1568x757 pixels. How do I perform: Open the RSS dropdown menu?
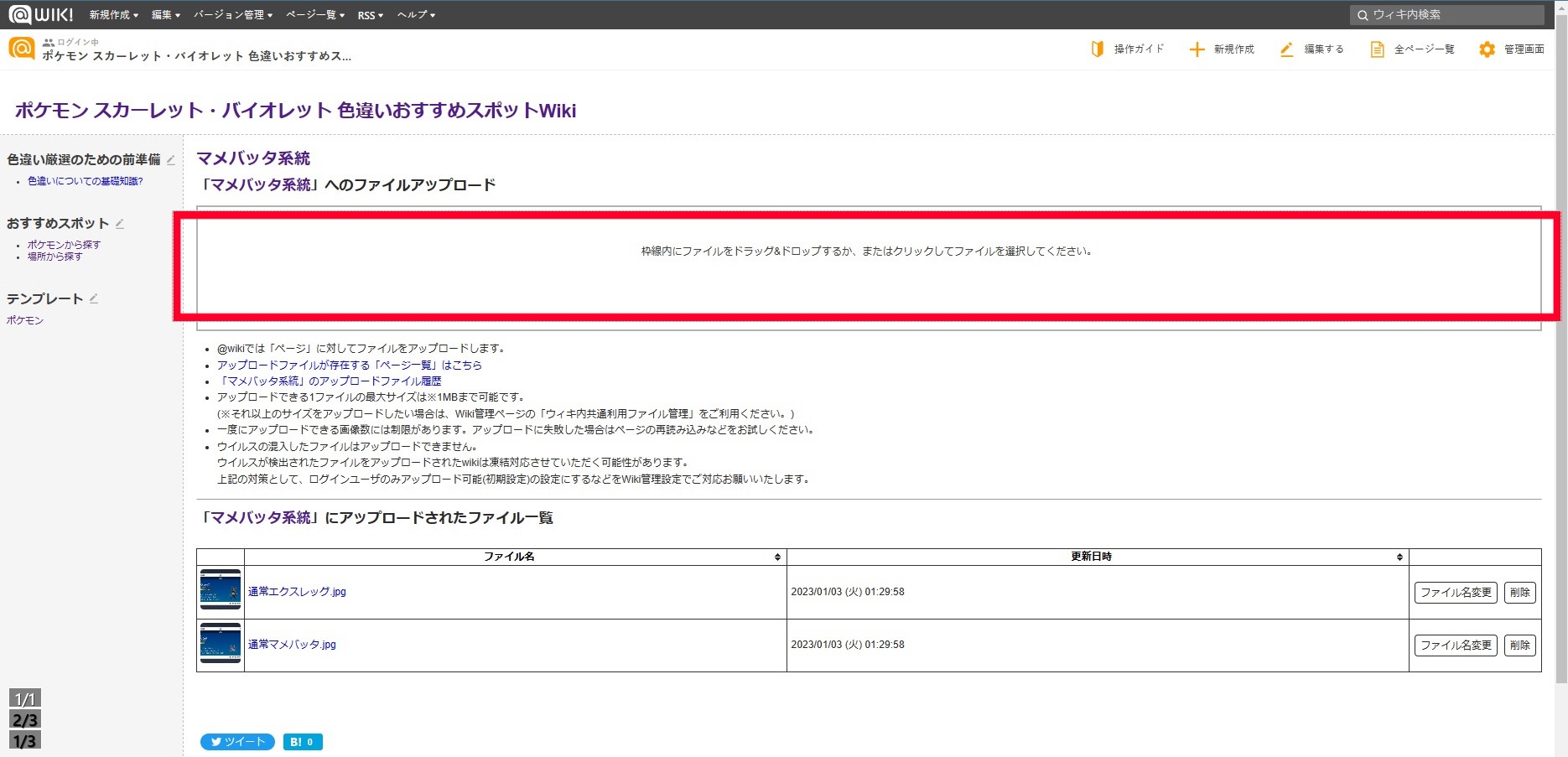pyautogui.click(x=371, y=15)
